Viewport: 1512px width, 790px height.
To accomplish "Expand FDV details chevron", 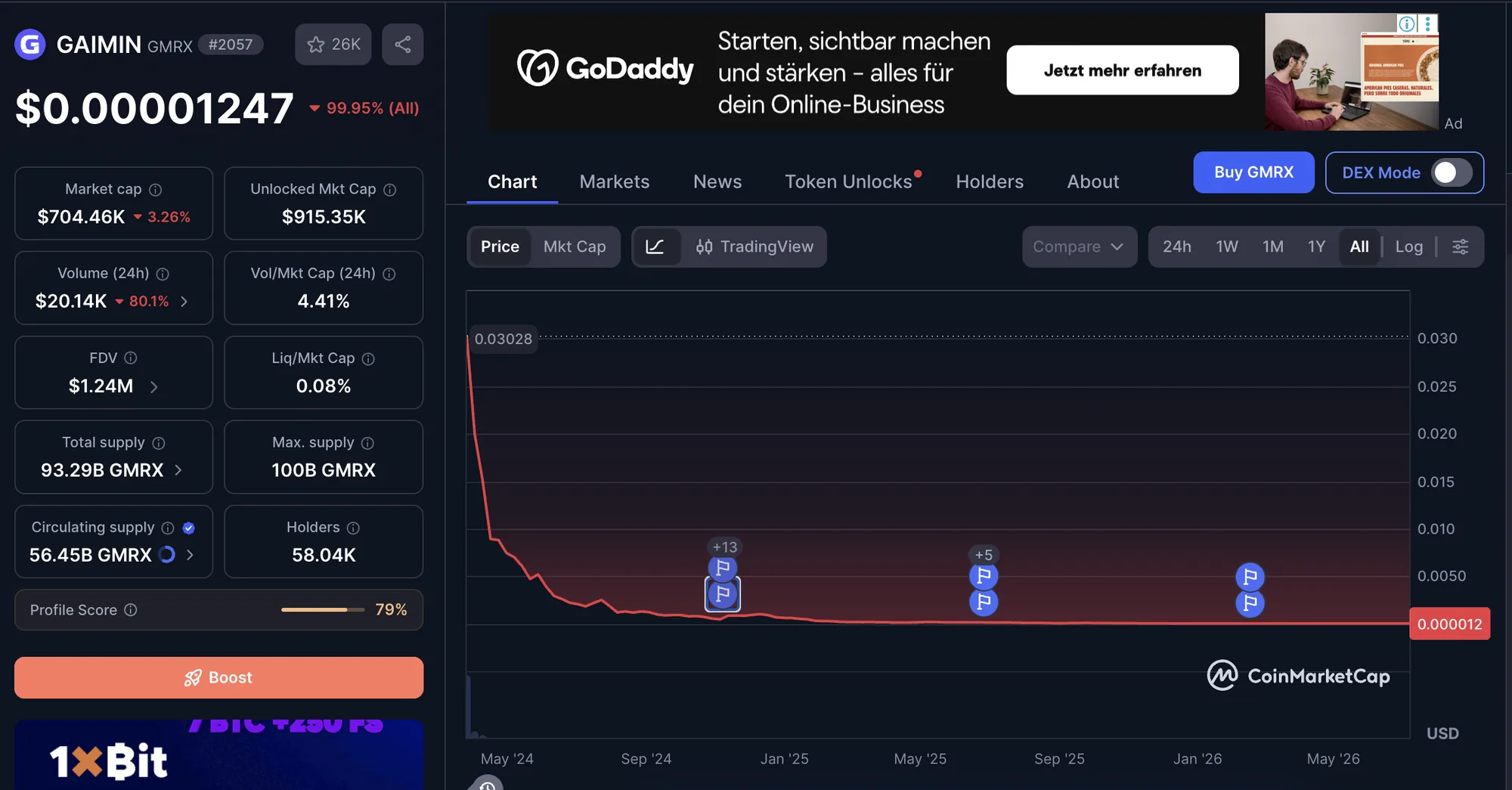I will [153, 386].
